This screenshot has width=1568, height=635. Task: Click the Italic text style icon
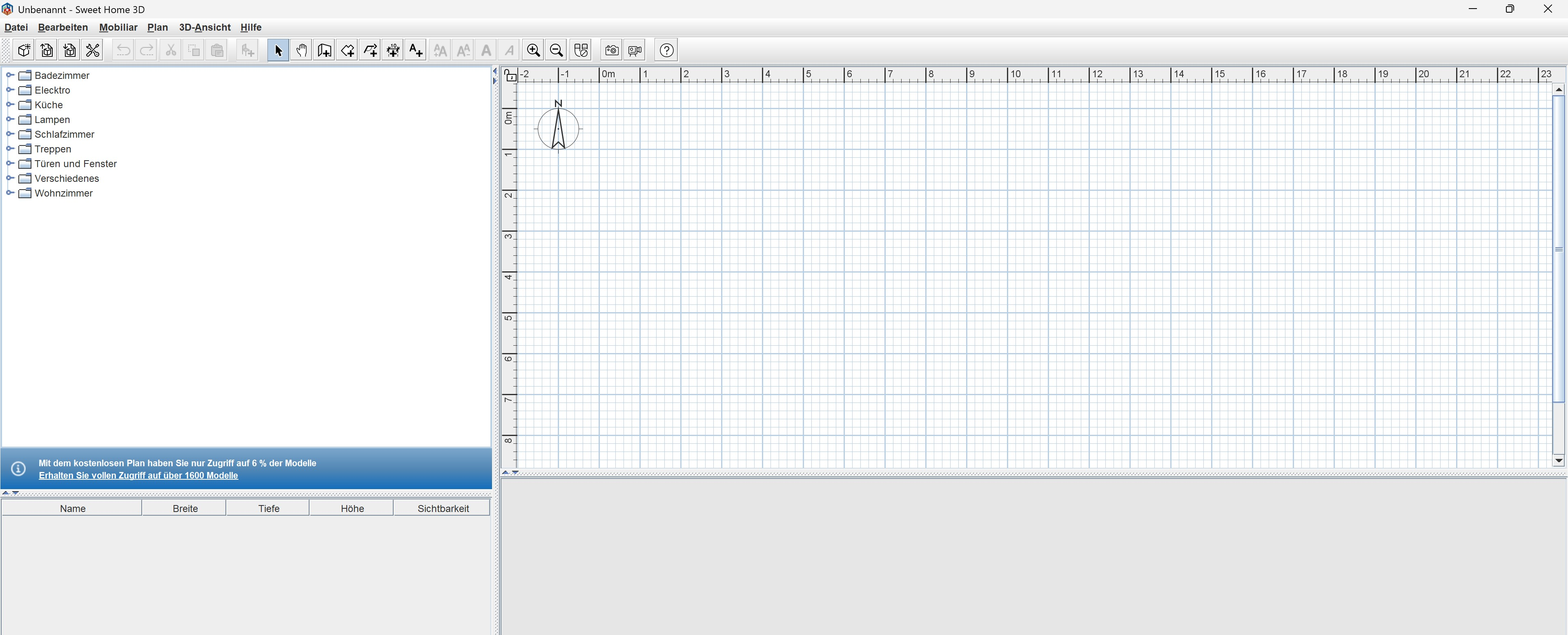pyautogui.click(x=509, y=50)
